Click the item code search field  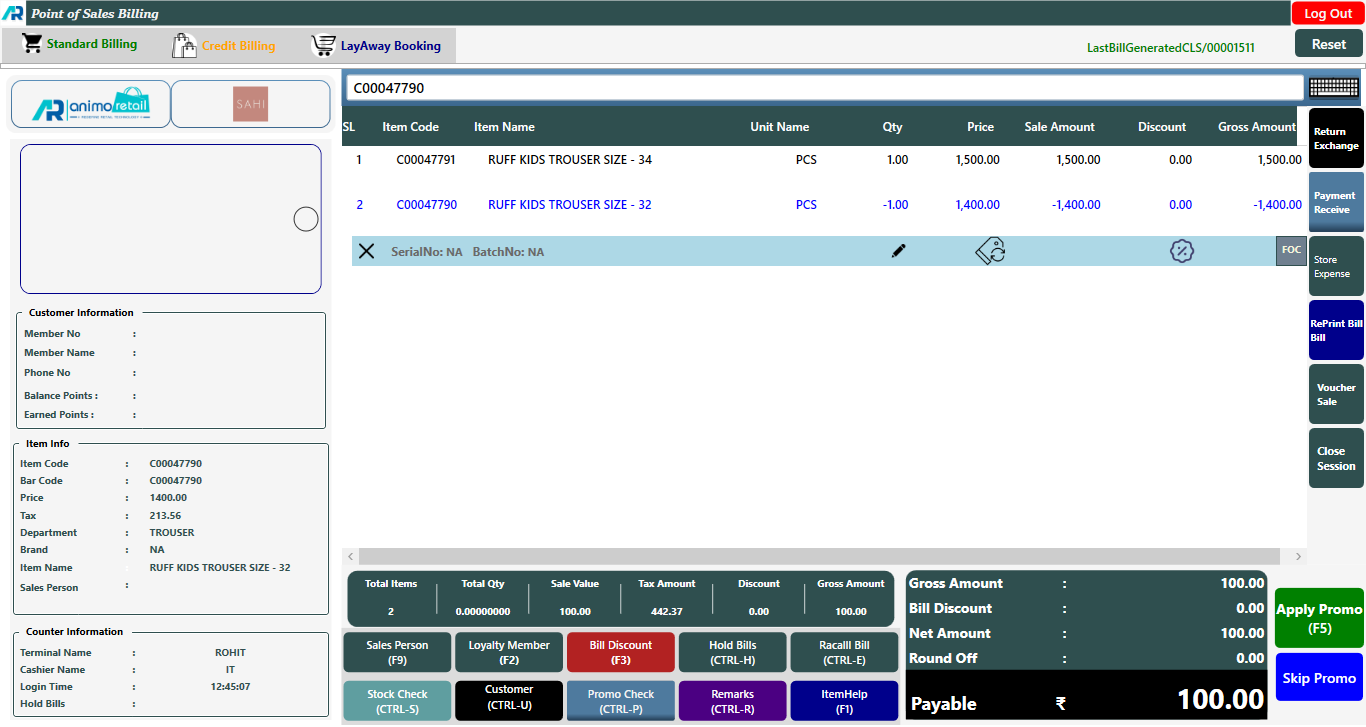(x=824, y=88)
